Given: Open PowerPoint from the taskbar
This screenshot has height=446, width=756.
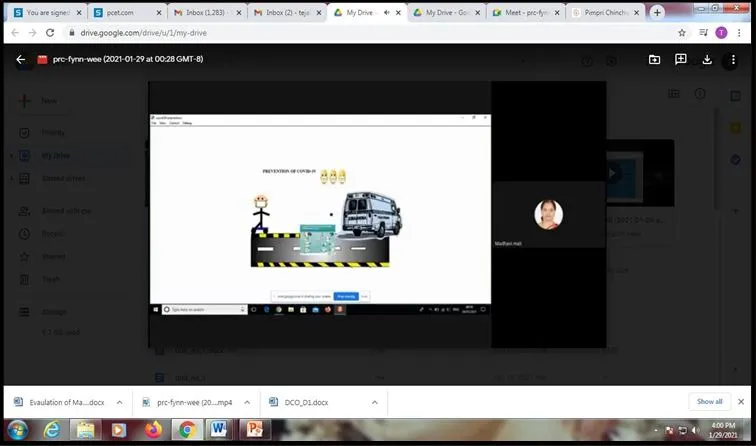Looking at the screenshot, I should [254, 430].
